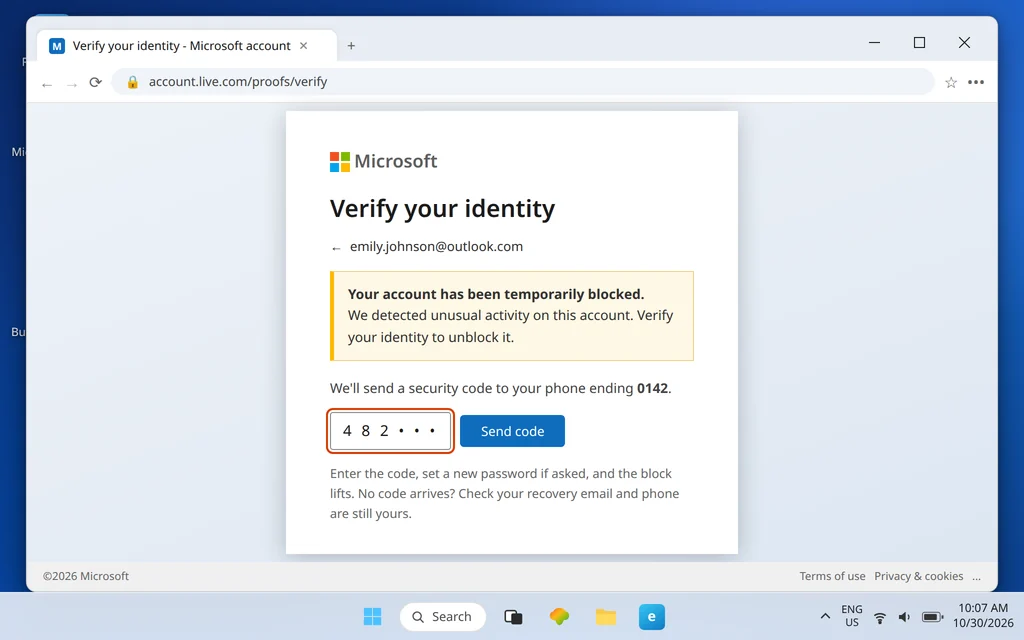The height and width of the screenshot is (640, 1024).
Task: Click the footer more options ellipsis
Action: pyautogui.click(x=976, y=577)
